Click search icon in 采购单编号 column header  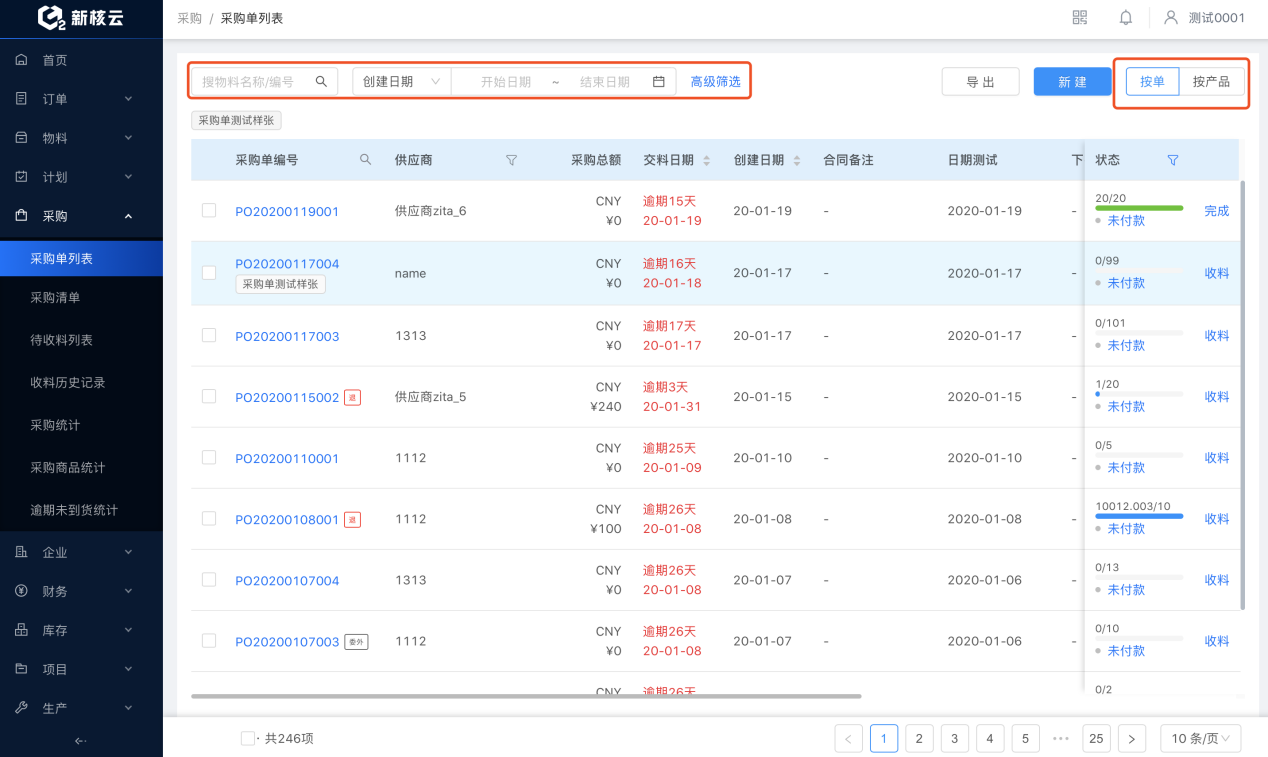365,160
